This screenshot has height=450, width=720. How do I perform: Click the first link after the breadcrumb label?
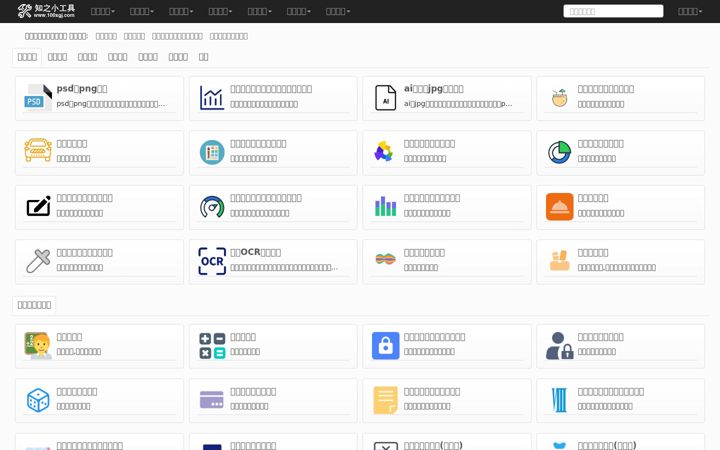pos(106,36)
